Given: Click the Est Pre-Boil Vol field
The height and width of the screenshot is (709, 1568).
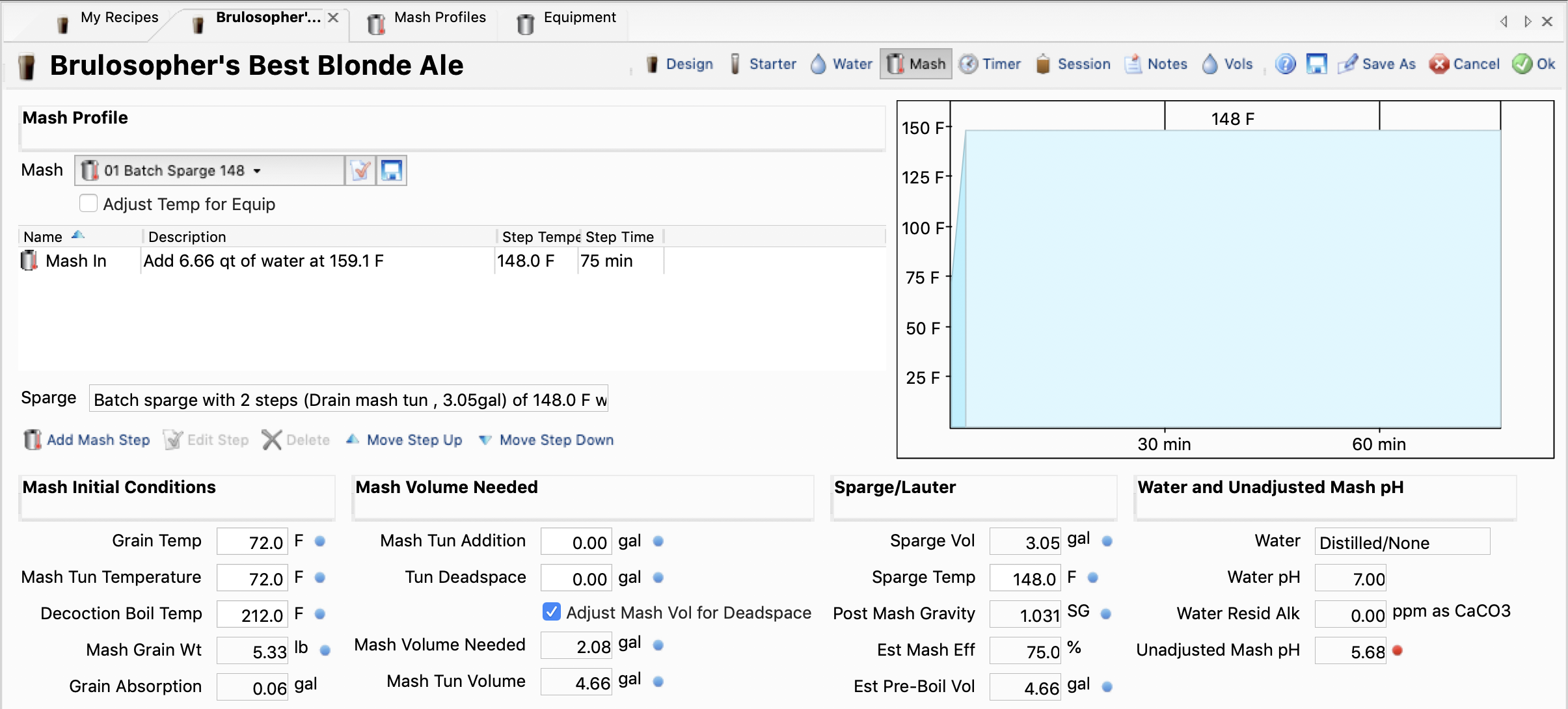Looking at the screenshot, I should [x=1025, y=688].
